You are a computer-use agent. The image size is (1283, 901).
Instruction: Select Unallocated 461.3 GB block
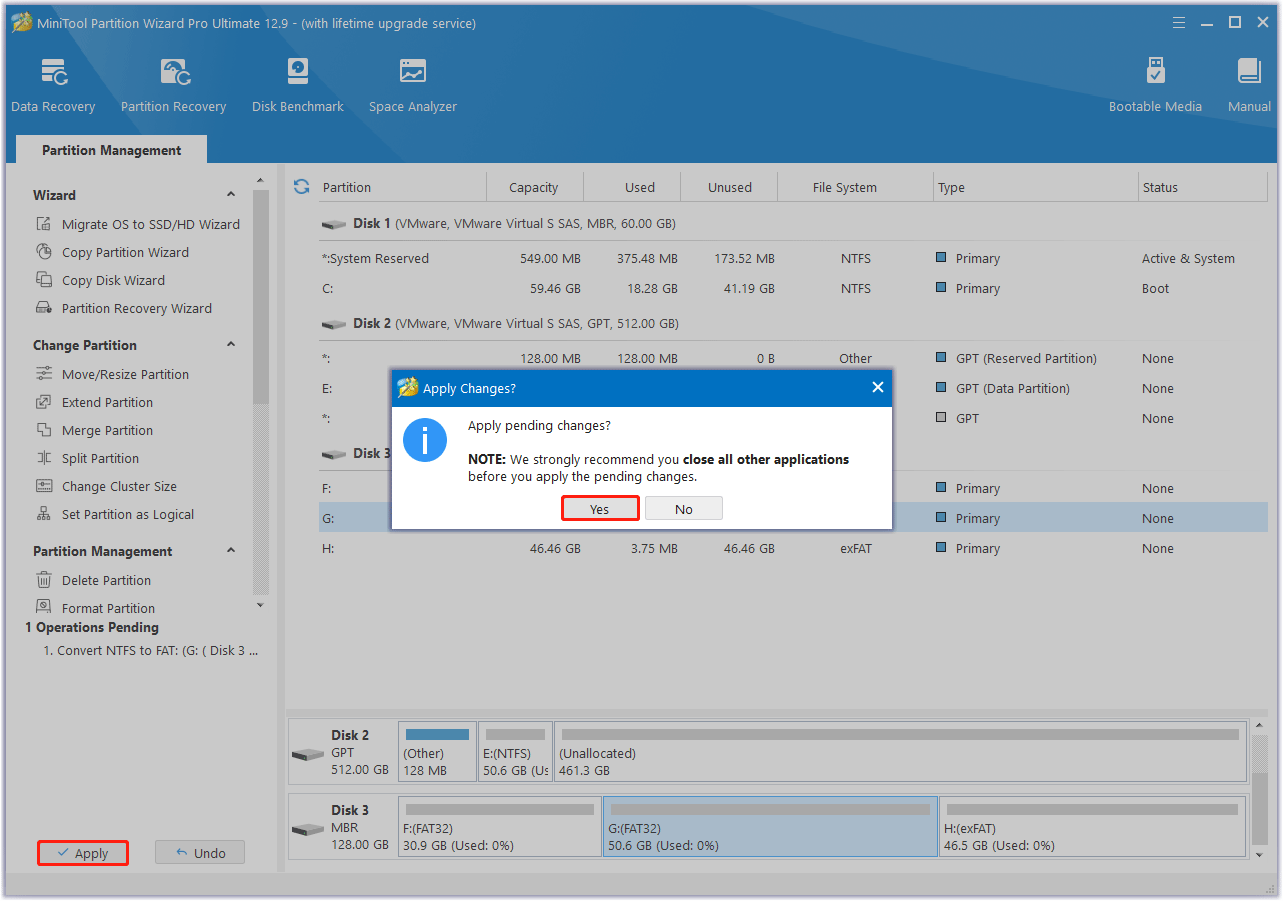pyautogui.click(x=900, y=752)
